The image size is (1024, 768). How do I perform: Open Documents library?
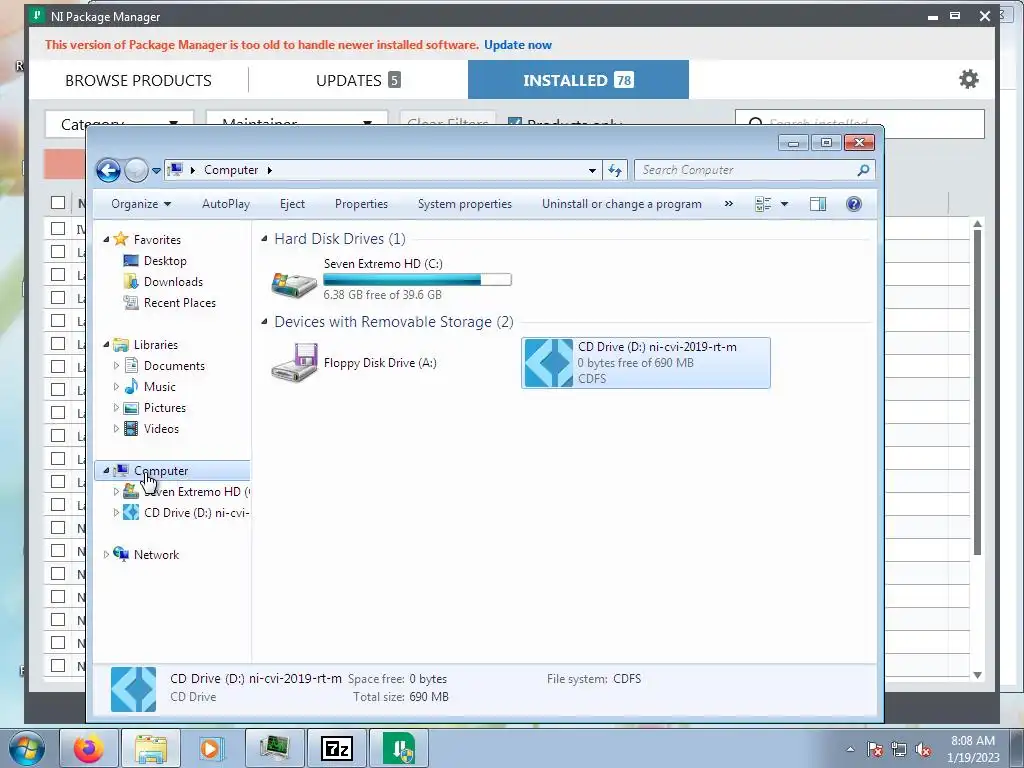tap(174, 366)
